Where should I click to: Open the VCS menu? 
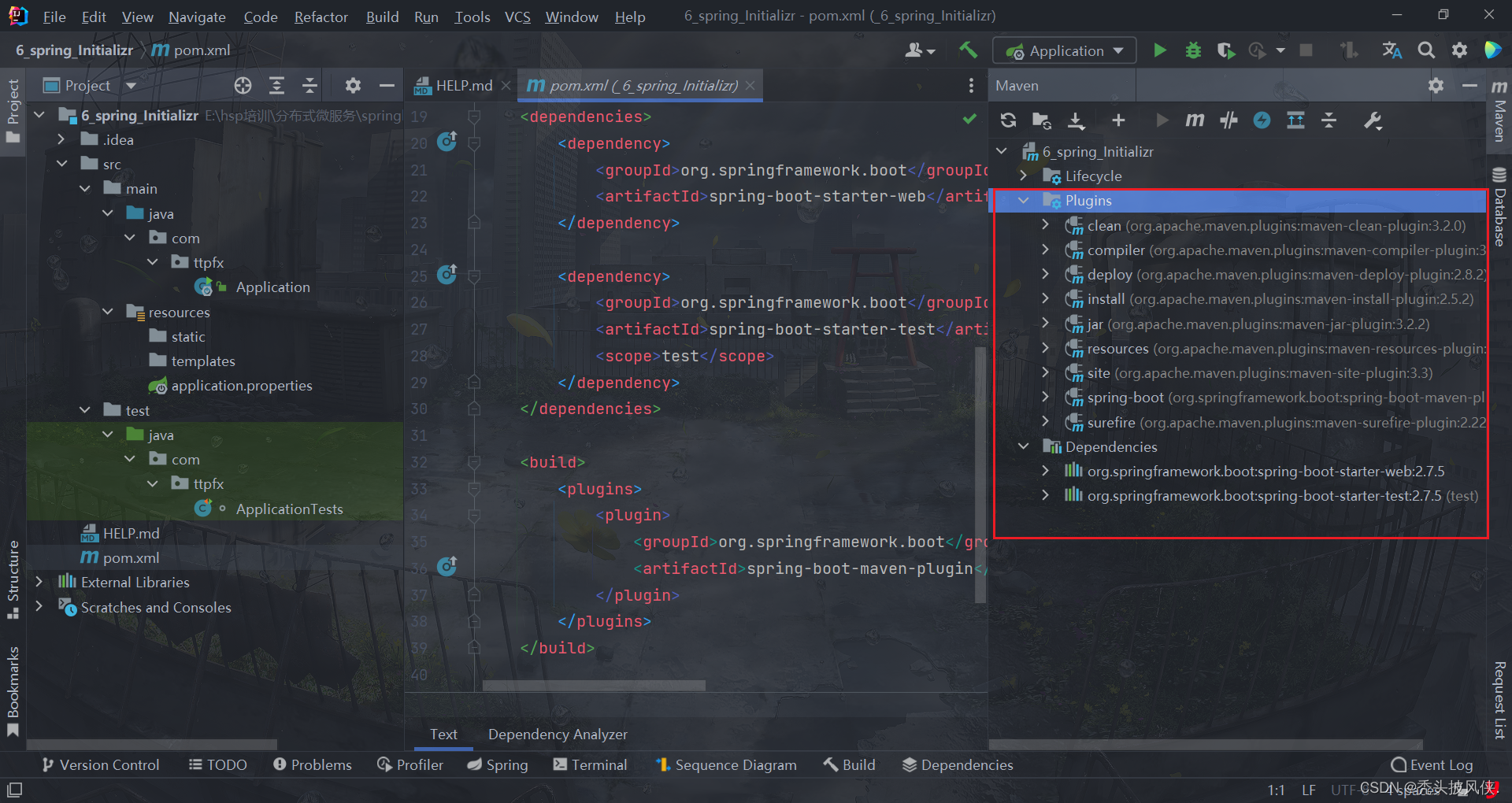pos(517,17)
